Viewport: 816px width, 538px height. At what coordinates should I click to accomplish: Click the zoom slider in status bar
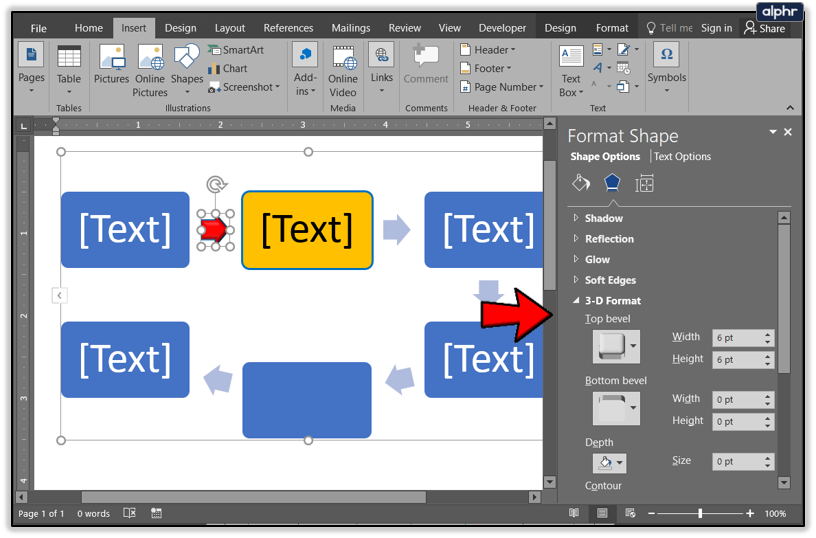[700, 513]
